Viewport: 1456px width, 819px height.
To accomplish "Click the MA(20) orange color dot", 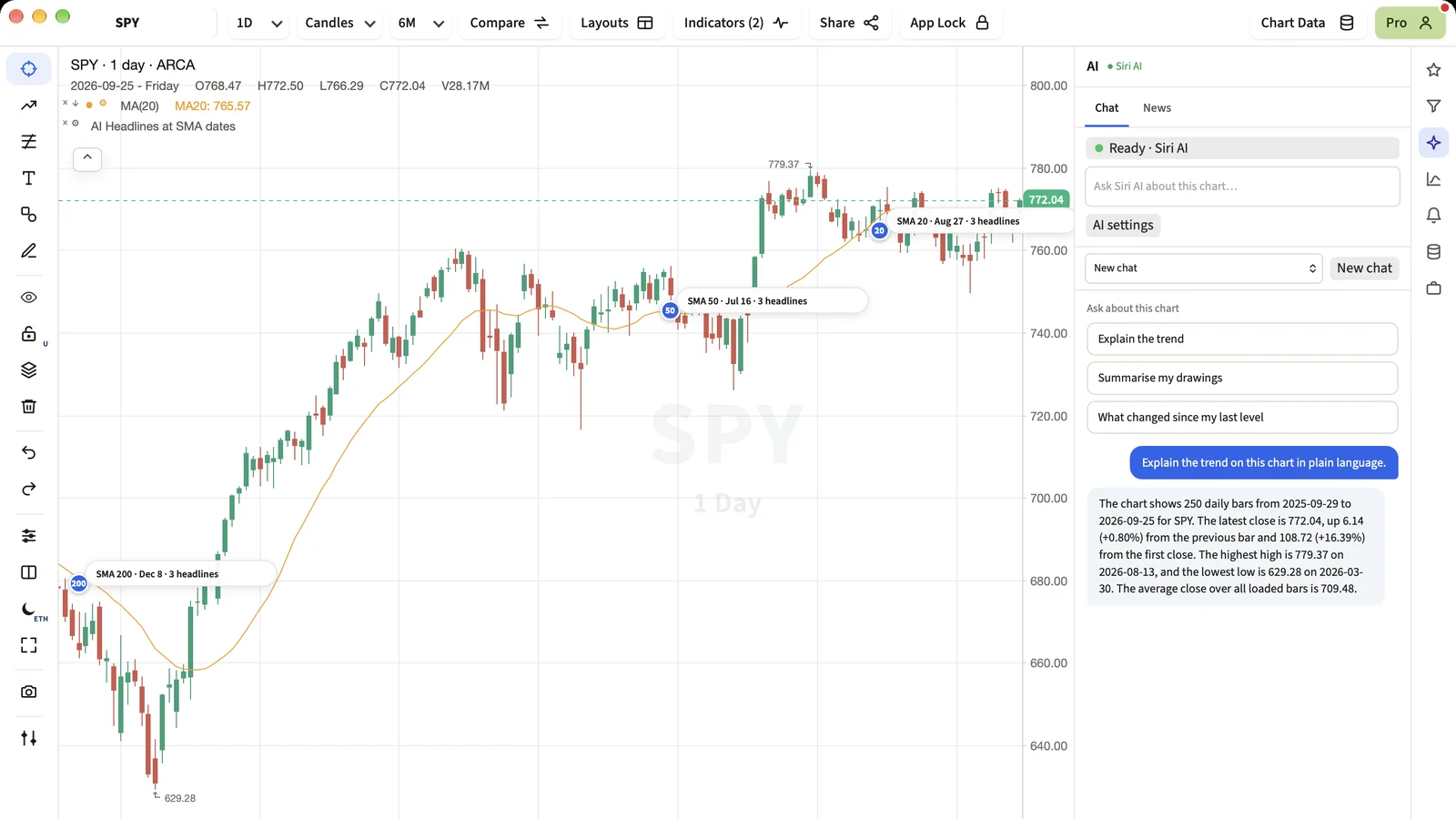I will 89,105.
